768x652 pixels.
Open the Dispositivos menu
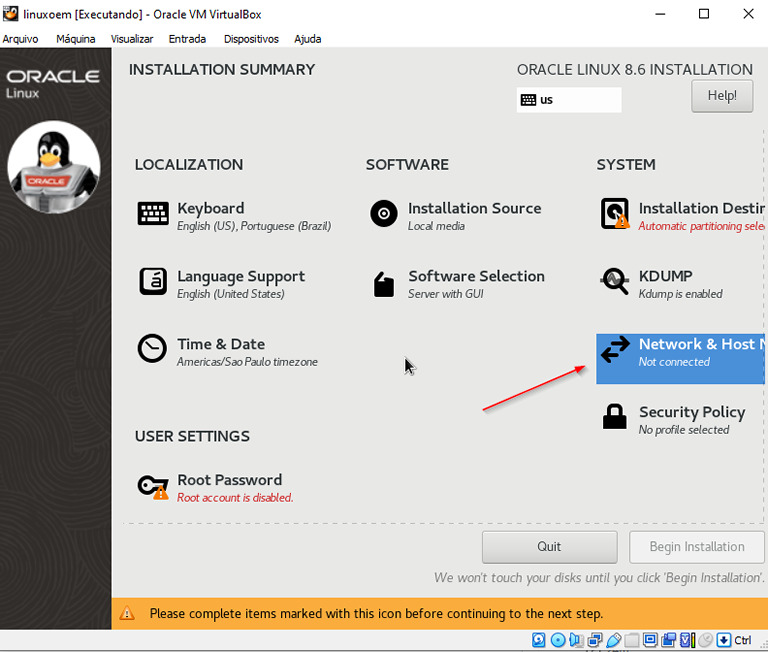[x=251, y=39]
